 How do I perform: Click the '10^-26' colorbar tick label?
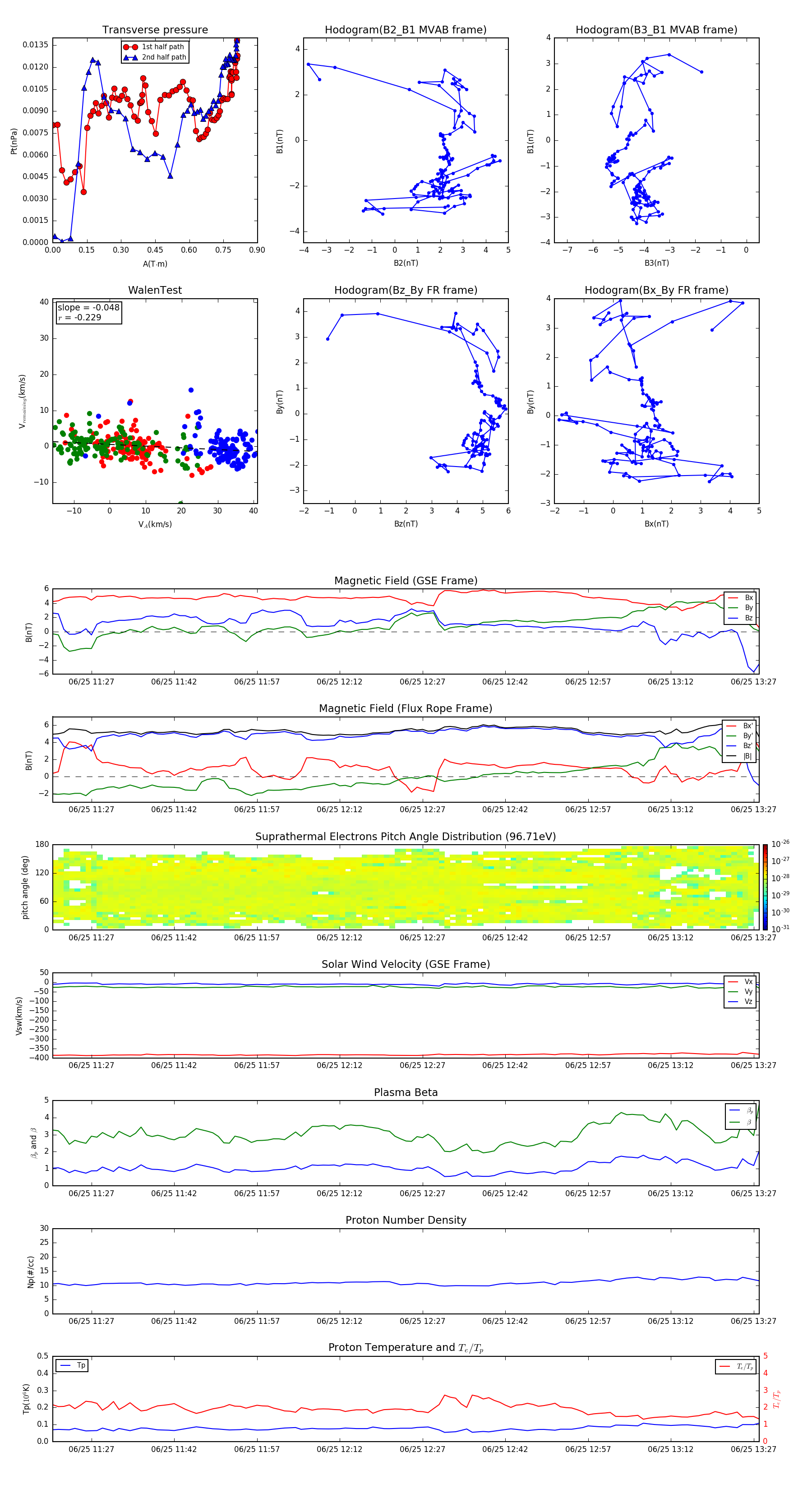(780, 844)
